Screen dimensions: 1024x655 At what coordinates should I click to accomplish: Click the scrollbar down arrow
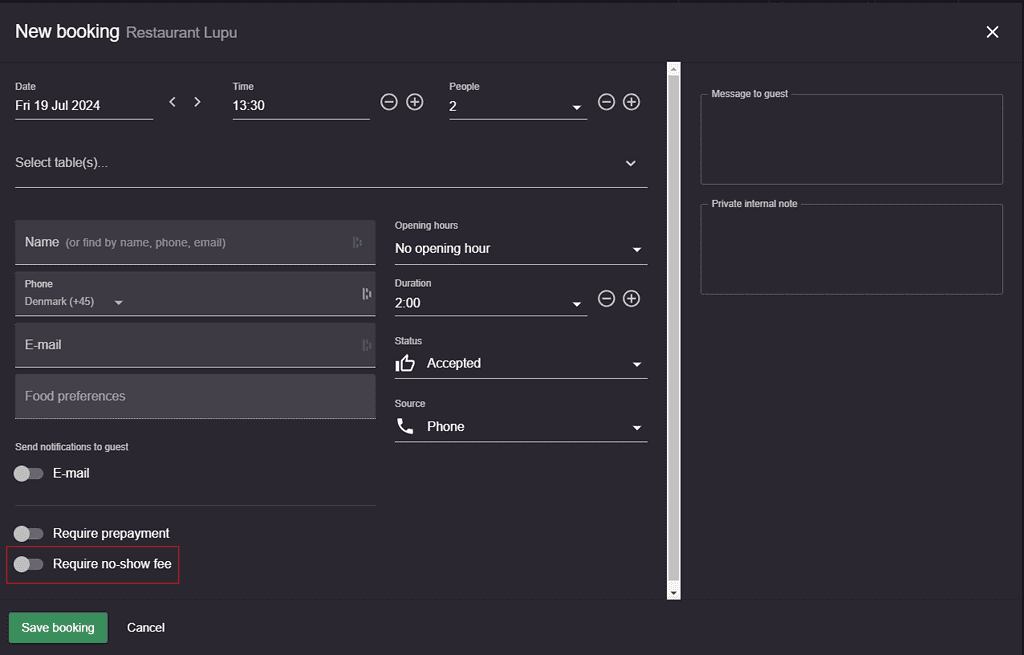pyautogui.click(x=673, y=593)
